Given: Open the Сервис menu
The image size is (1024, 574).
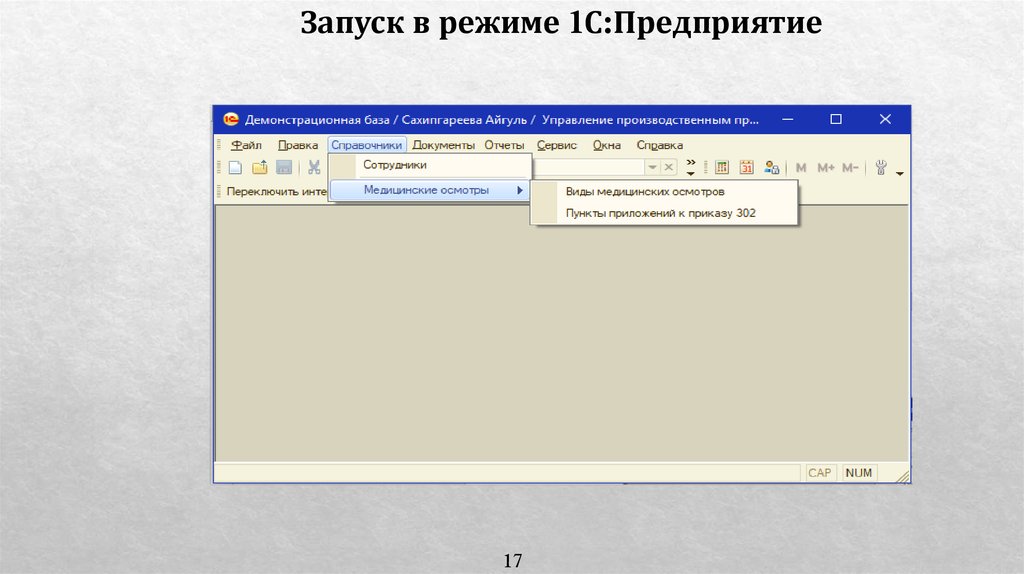Looking at the screenshot, I should [557, 145].
